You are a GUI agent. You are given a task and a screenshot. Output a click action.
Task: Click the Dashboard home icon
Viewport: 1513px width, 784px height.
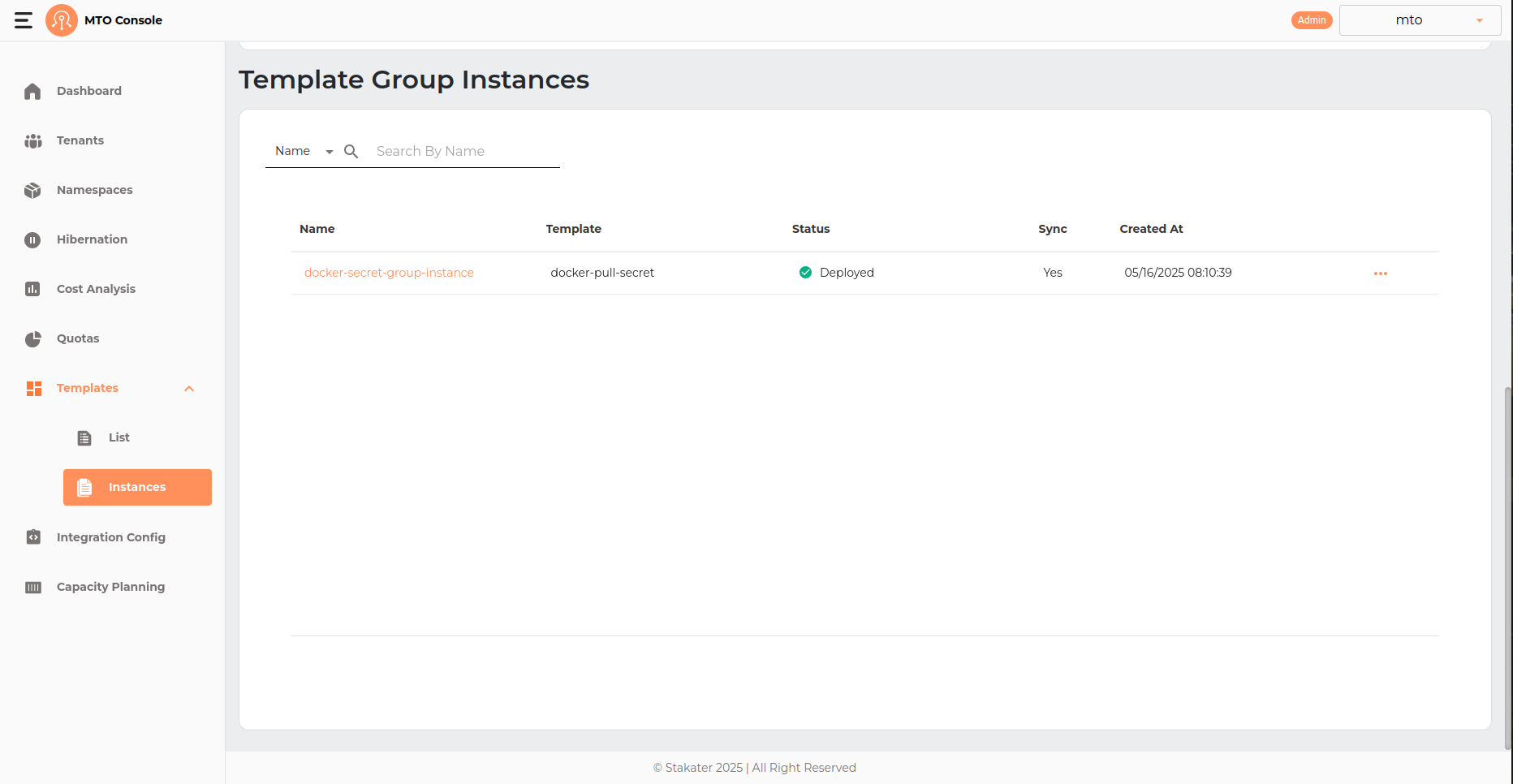[x=32, y=91]
